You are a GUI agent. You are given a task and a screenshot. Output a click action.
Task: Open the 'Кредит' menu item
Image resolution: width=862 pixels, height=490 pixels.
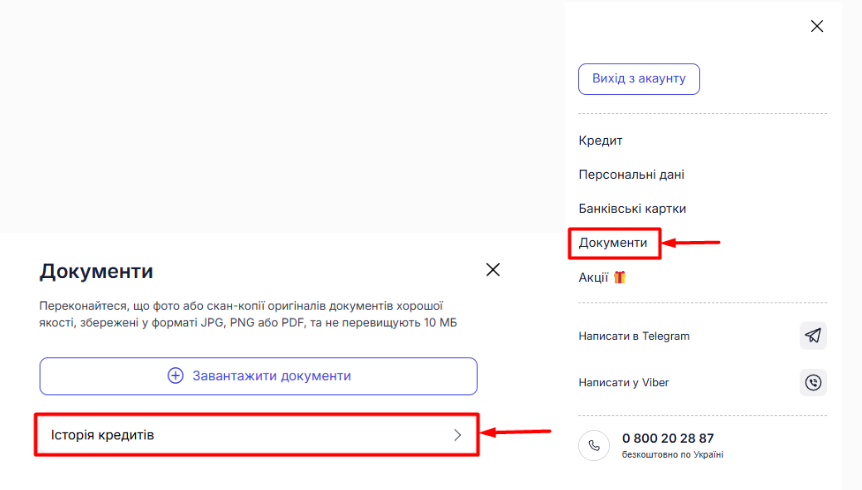coord(601,141)
